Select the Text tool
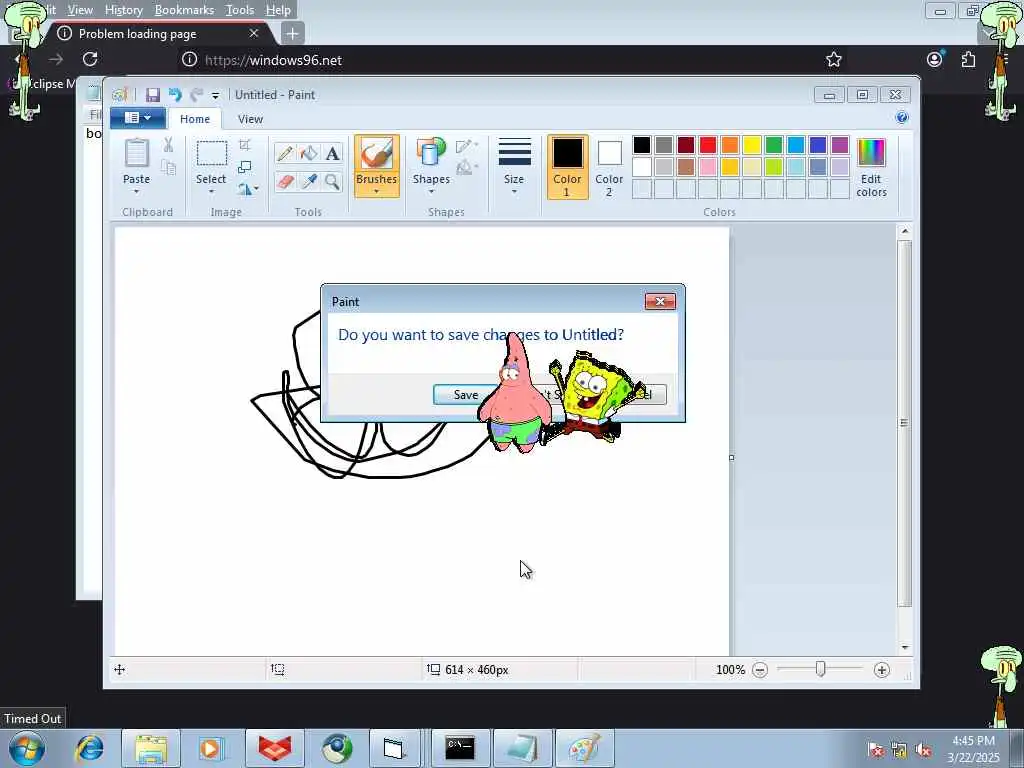1024x768 pixels. (x=332, y=153)
